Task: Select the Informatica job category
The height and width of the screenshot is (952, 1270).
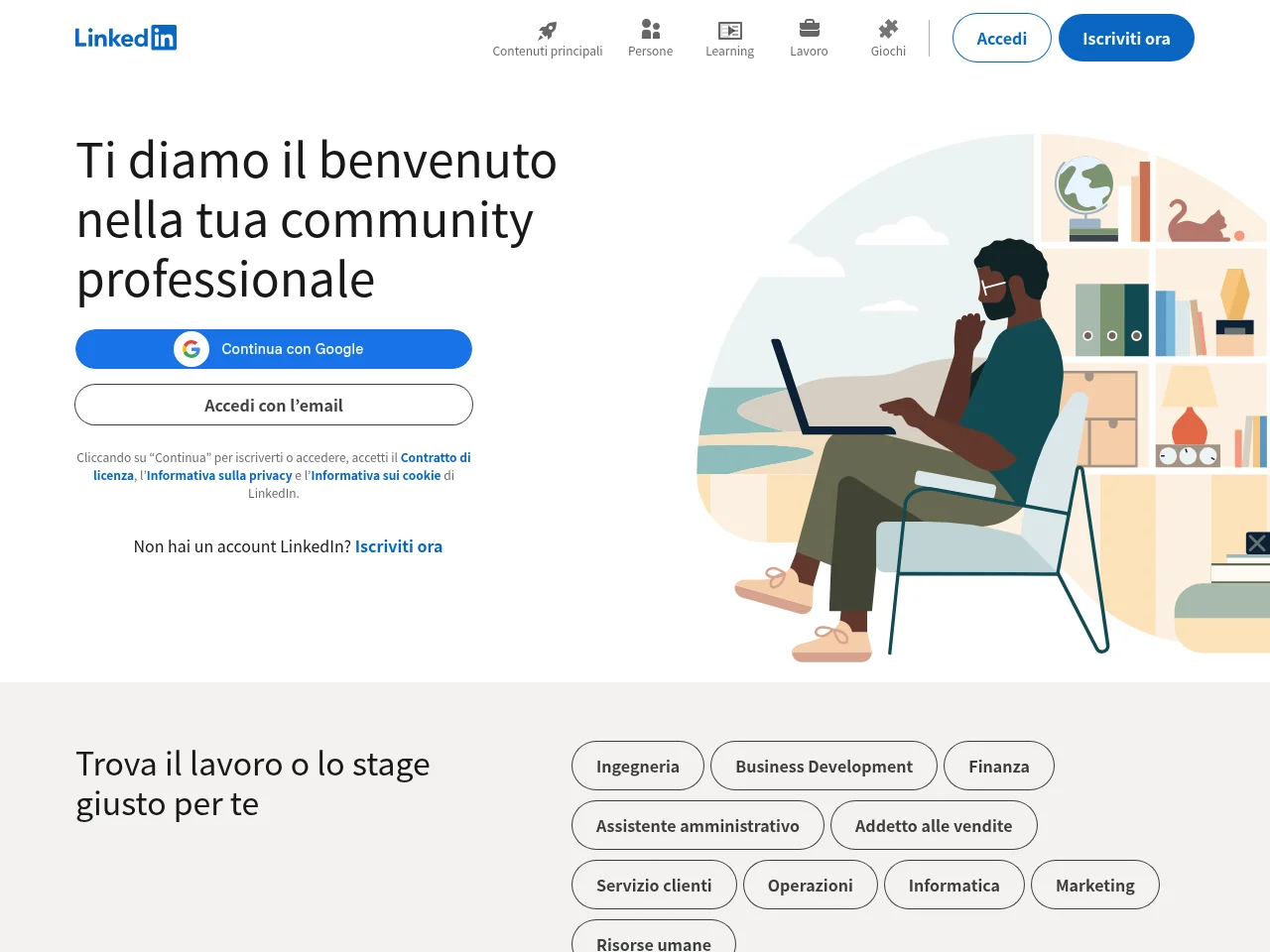Action: tap(954, 885)
